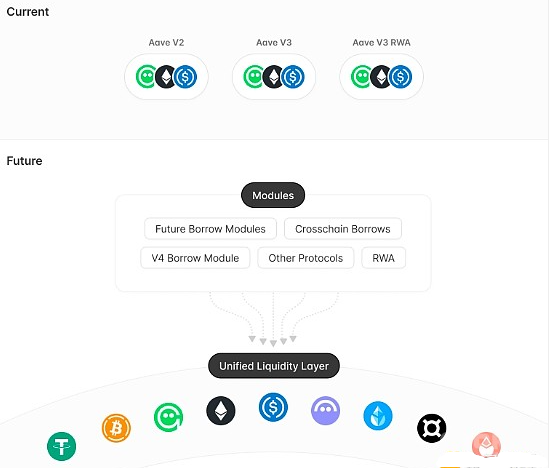Click the pink coin icon at arc end
Screen dimensions: 549x468
point(486,446)
